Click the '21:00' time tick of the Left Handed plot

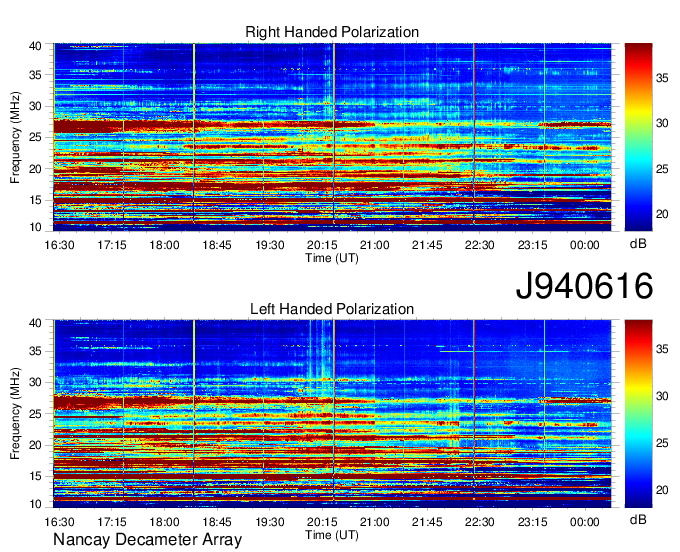[375, 522]
